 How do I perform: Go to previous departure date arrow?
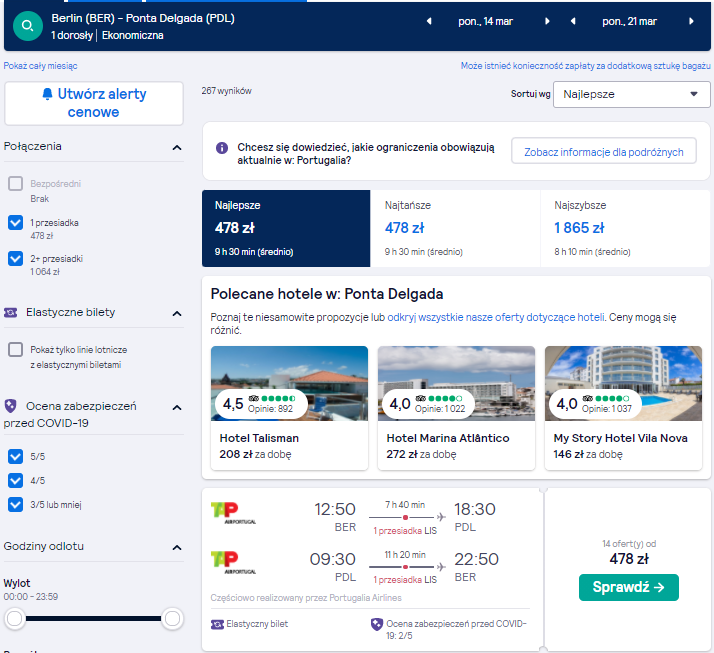coord(429,21)
